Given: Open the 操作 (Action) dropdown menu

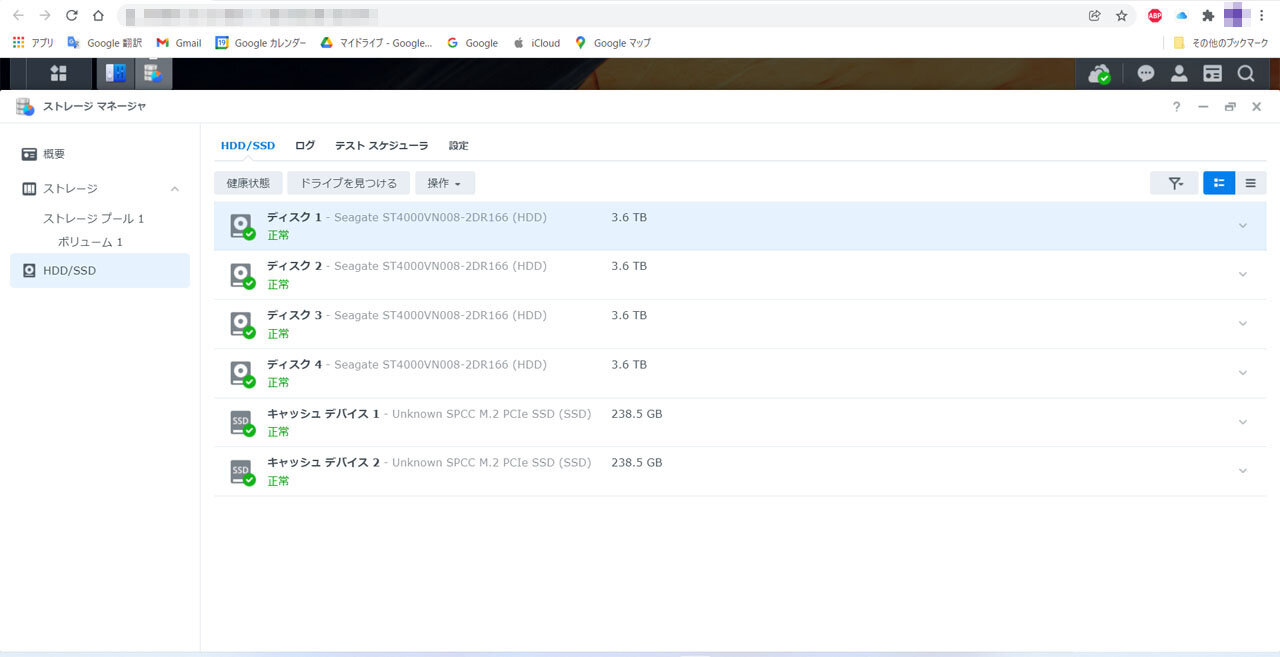Looking at the screenshot, I should 444,183.
